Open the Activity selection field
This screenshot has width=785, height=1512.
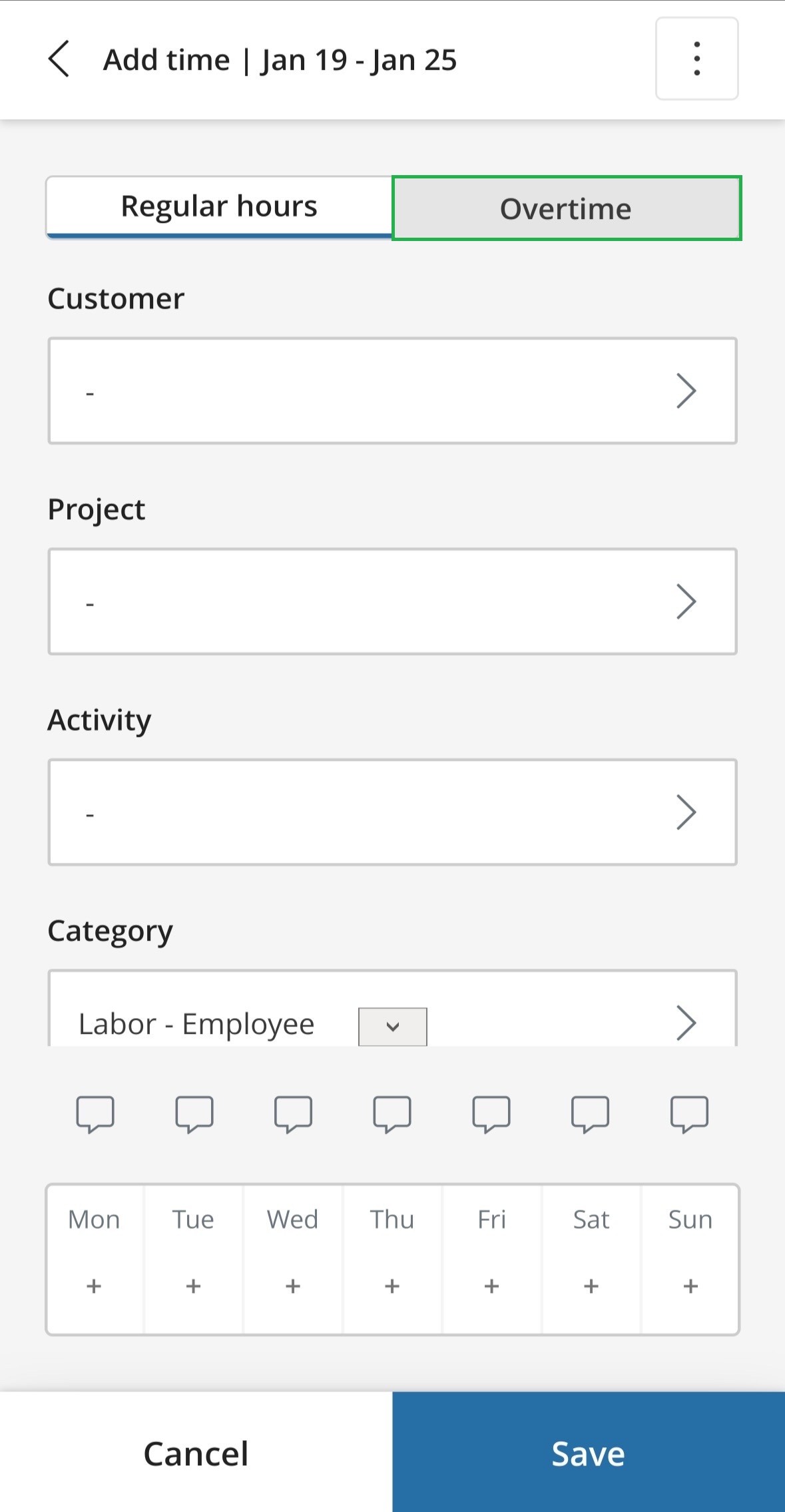(392, 812)
